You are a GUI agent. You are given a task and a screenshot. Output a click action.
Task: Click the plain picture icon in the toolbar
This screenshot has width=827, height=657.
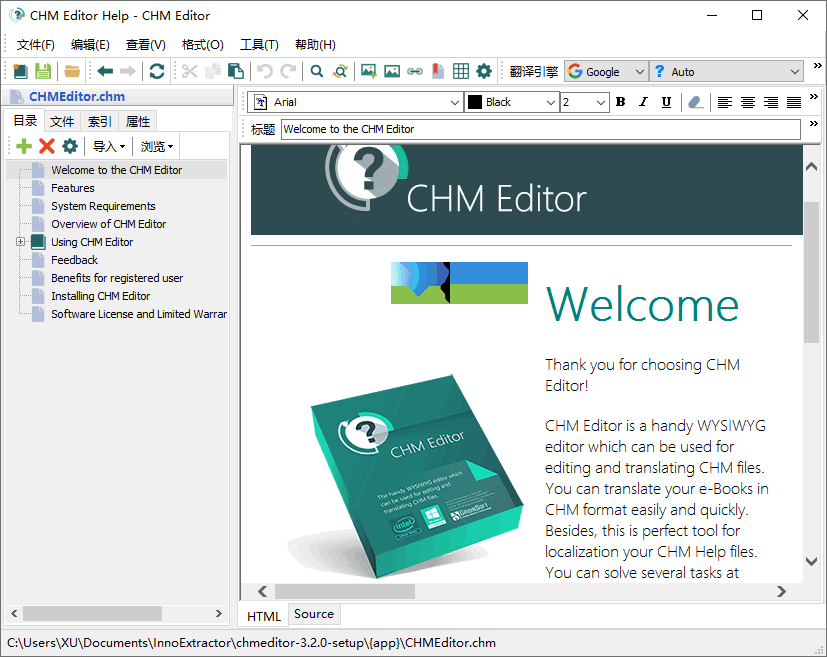pos(392,71)
